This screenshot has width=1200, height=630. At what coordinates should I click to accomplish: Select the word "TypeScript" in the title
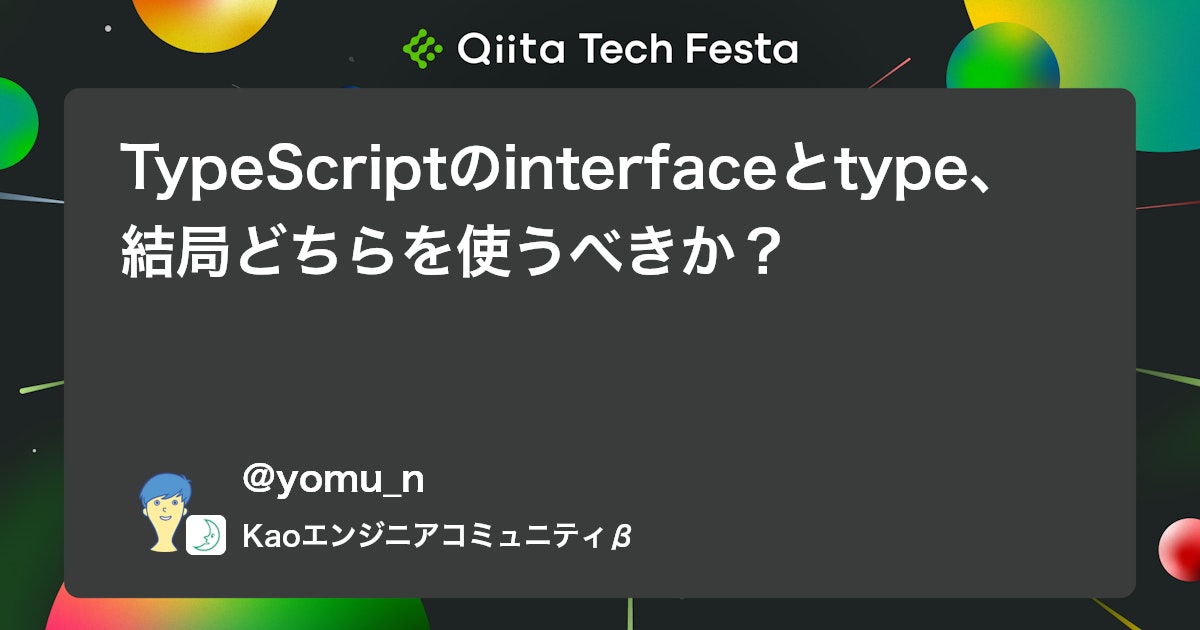pos(284,172)
